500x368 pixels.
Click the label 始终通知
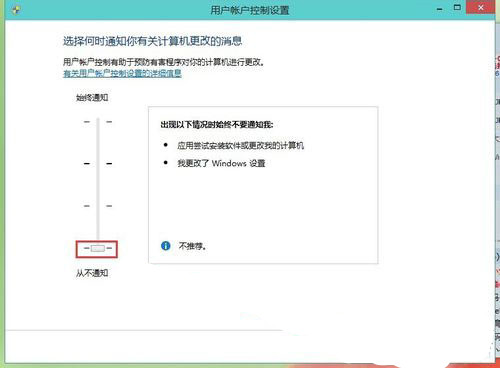click(x=92, y=98)
